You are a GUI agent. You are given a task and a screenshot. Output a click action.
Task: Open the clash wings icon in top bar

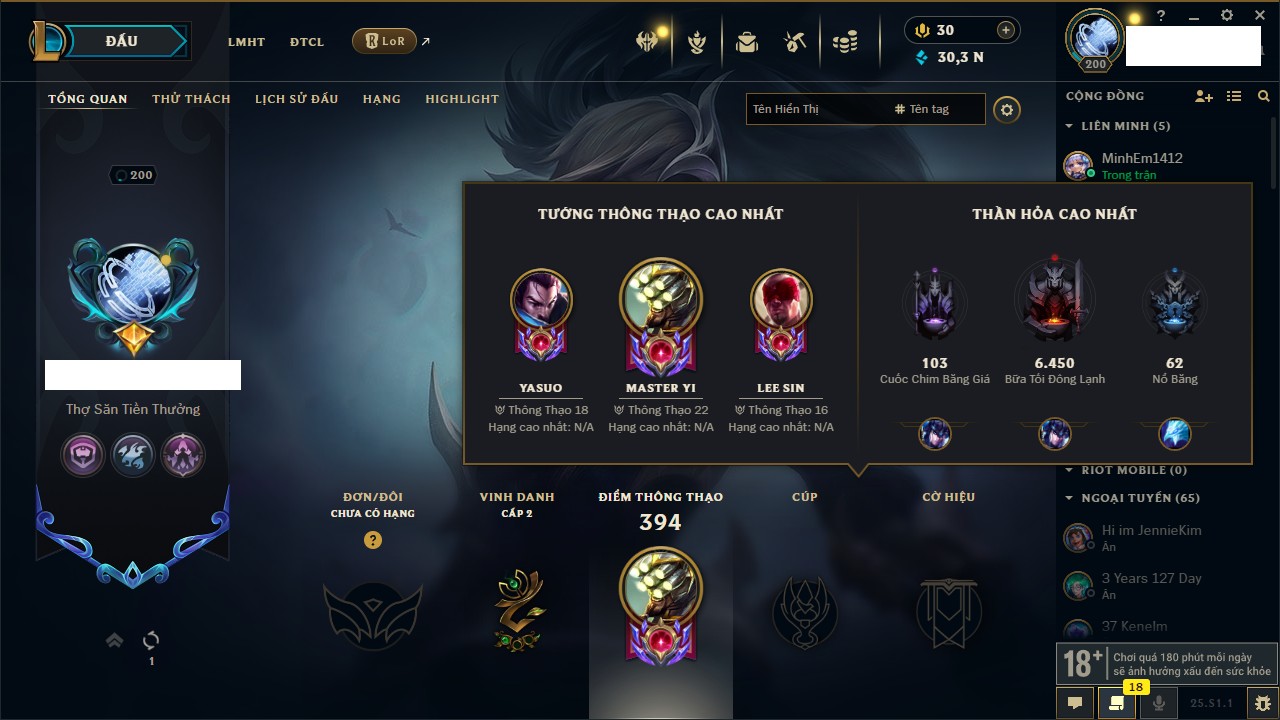point(648,42)
